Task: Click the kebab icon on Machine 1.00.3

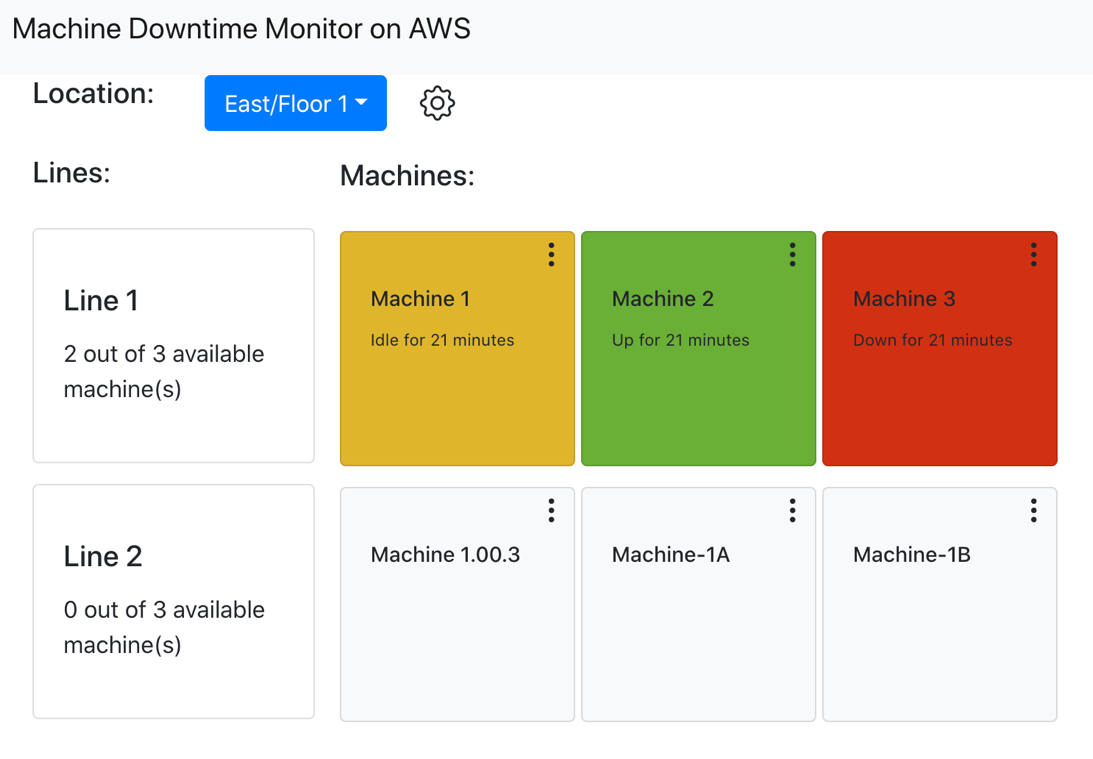Action: 551,510
